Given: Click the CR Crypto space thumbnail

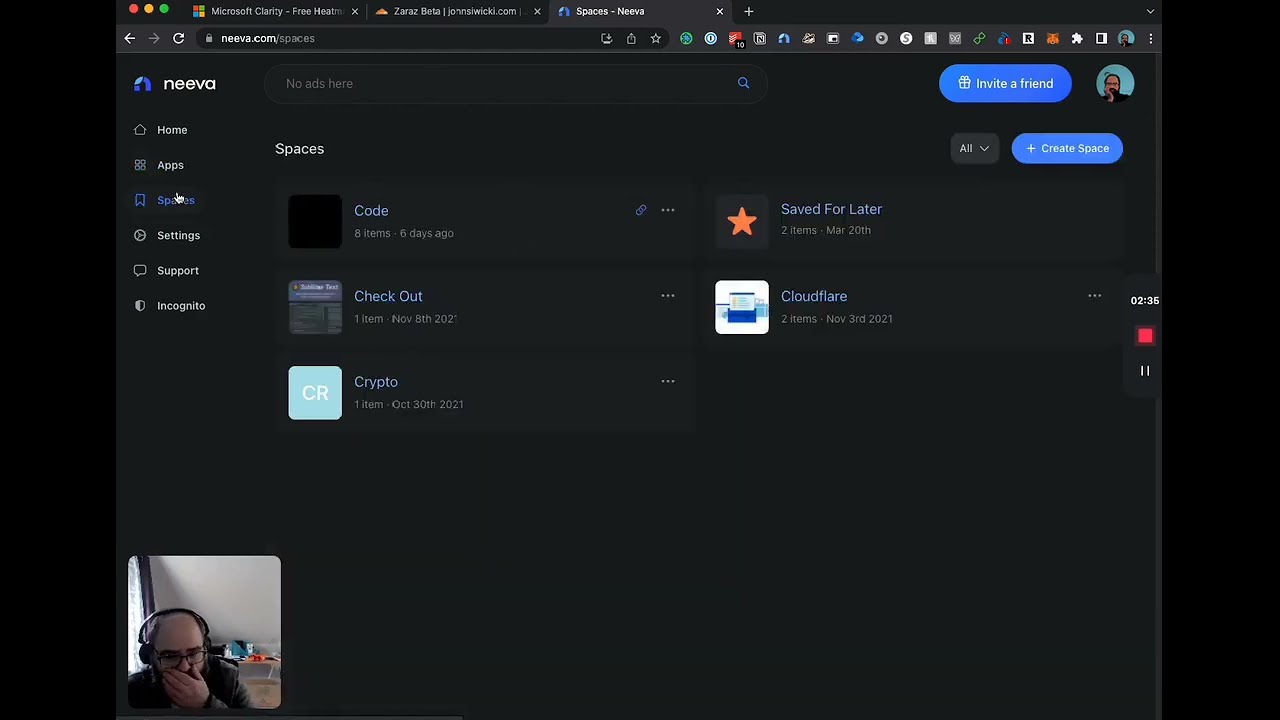Looking at the screenshot, I should pyautogui.click(x=315, y=393).
